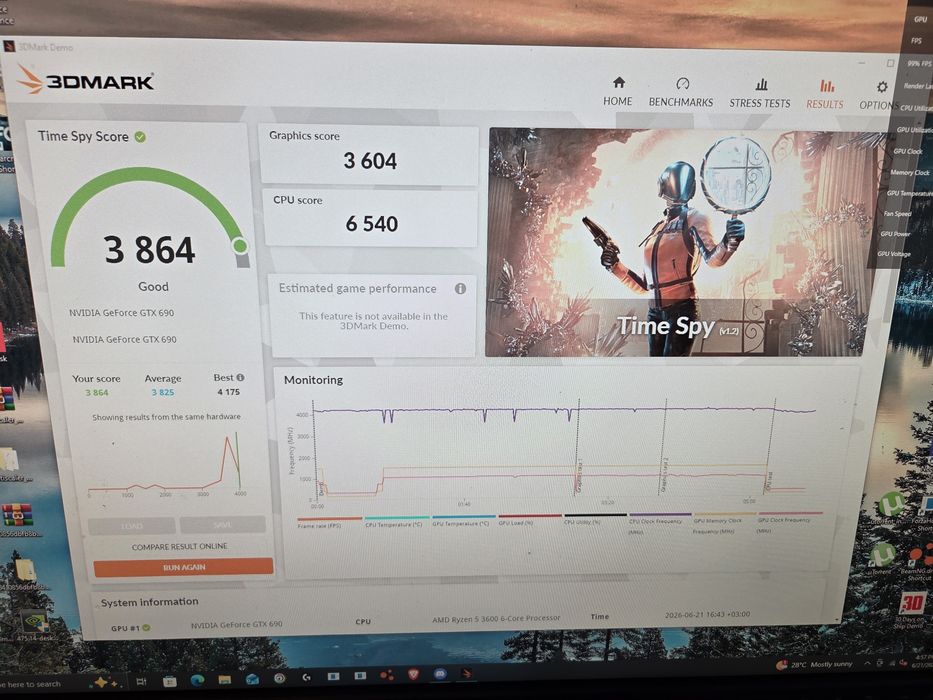Open Discord from the taskbar

tap(440, 674)
